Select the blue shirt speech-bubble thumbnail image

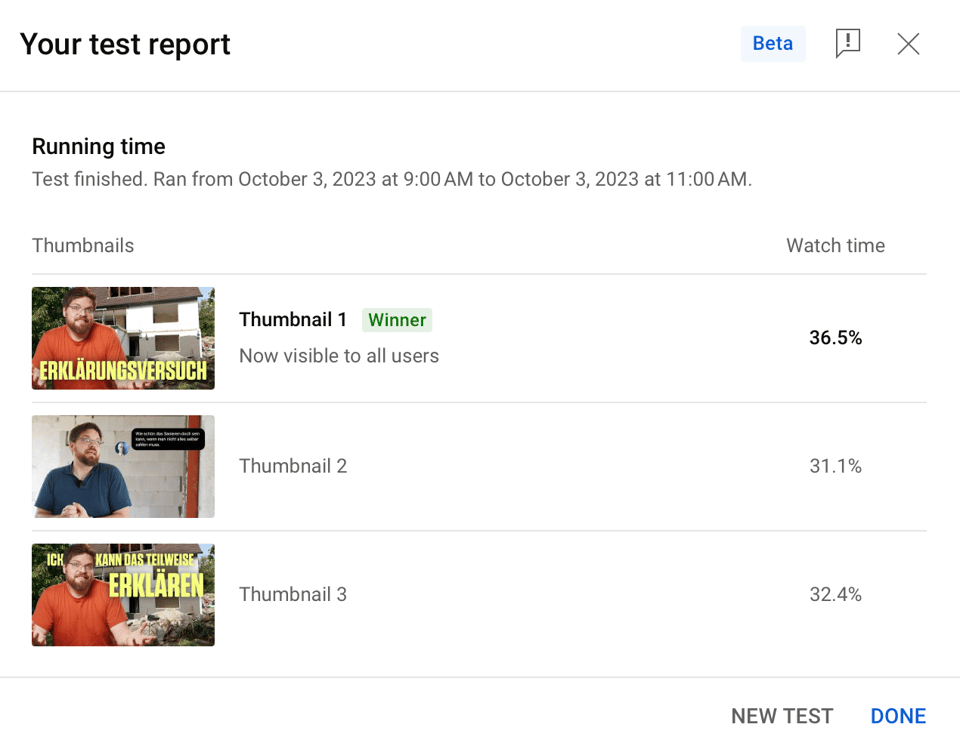123,466
